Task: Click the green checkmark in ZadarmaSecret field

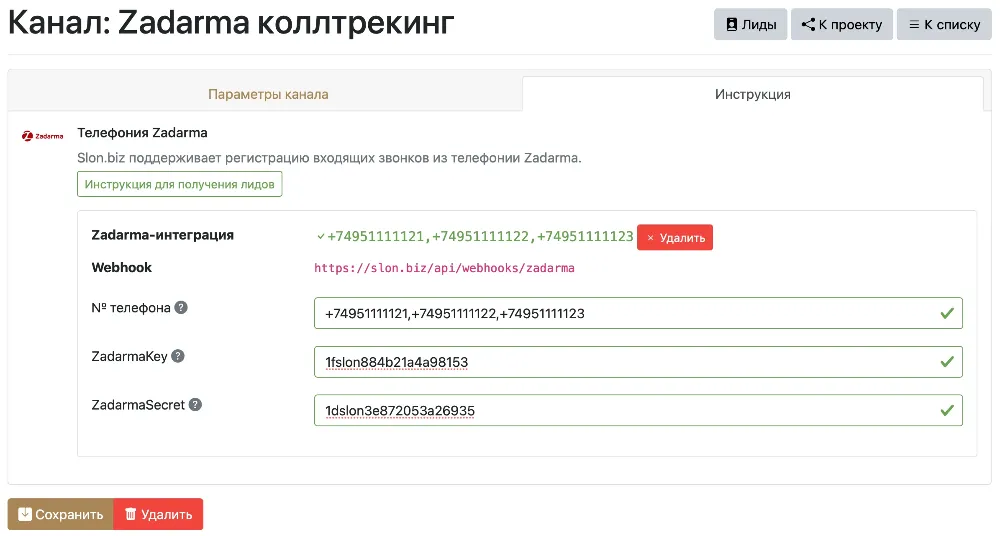Action: 947,410
